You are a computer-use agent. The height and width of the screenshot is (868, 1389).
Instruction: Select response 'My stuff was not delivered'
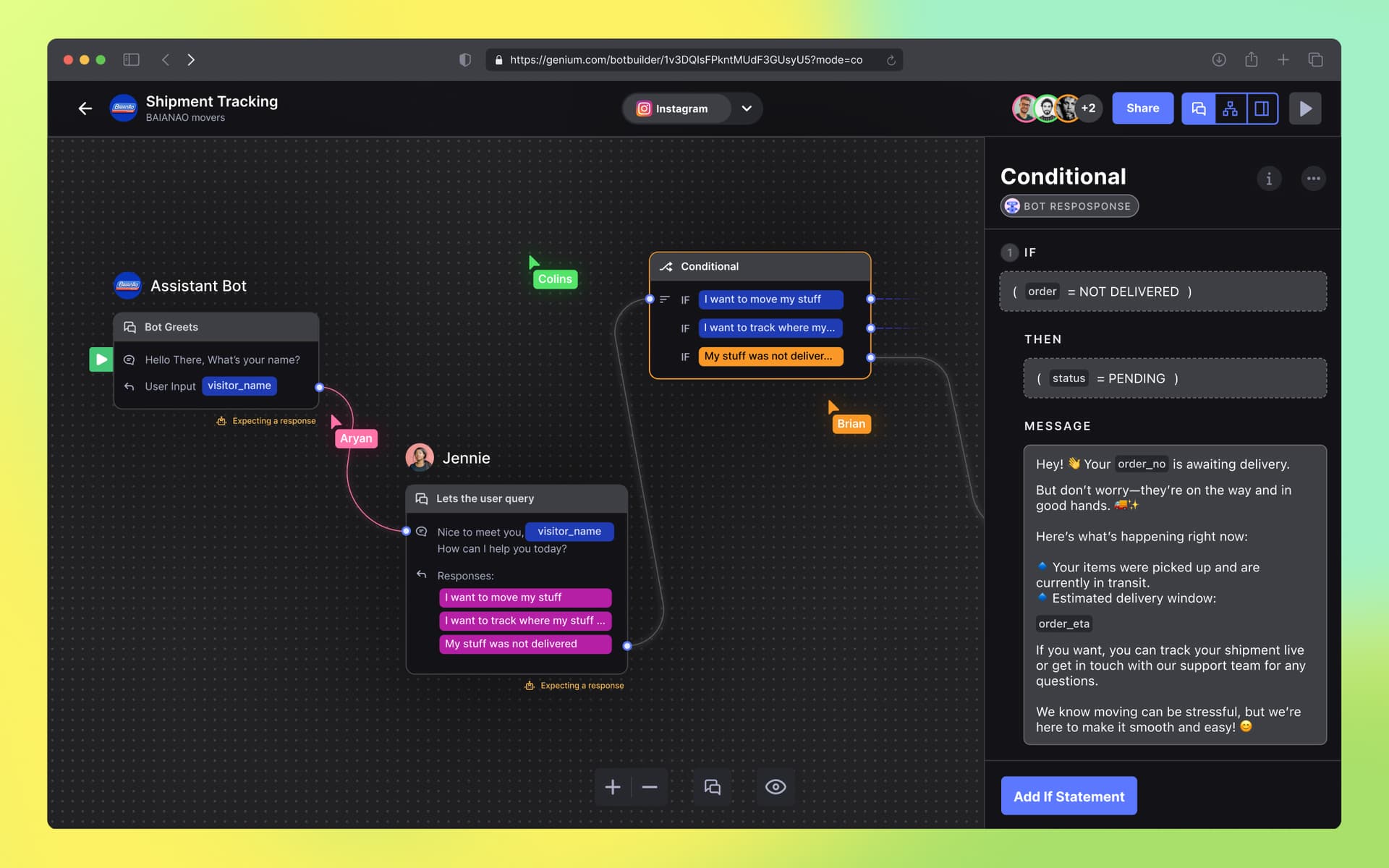pyautogui.click(x=525, y=644)
